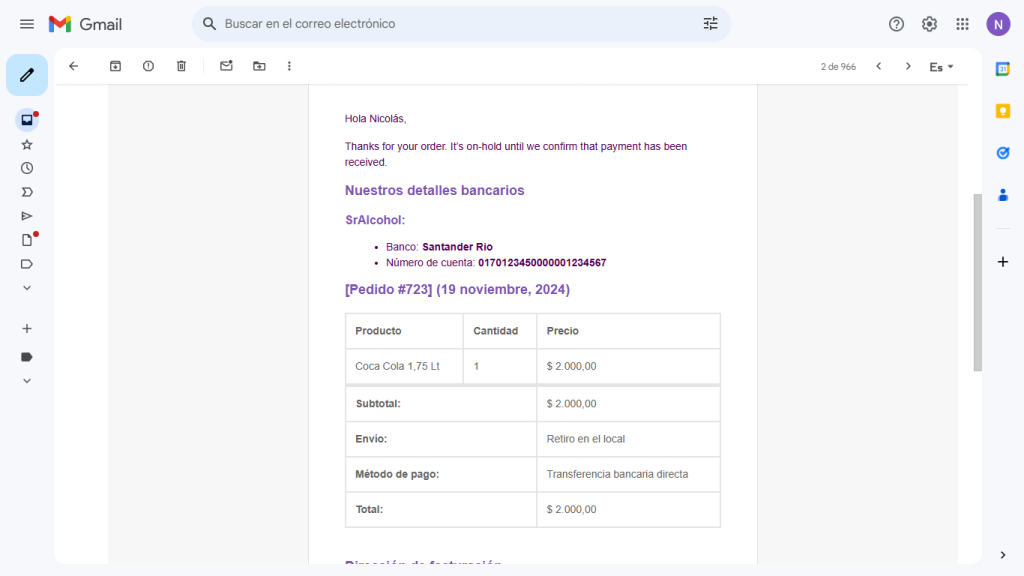Open the Inbox in sidebar
The height and width of the screenshot is (576, 1024).
click(x=27, y=120)
